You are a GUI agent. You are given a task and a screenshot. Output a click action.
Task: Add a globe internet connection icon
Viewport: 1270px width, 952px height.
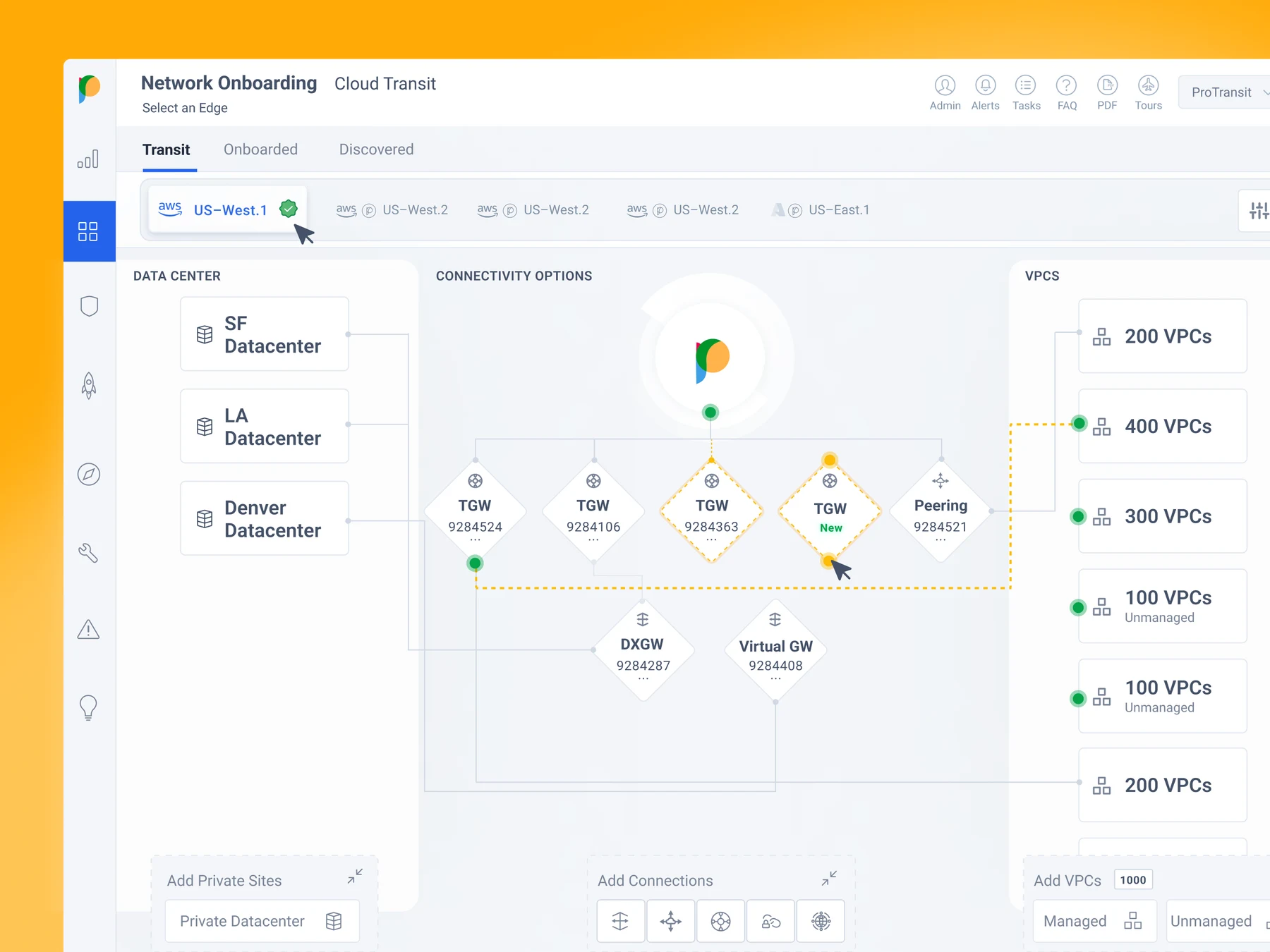pyautogui.click(x=821, y=921)
